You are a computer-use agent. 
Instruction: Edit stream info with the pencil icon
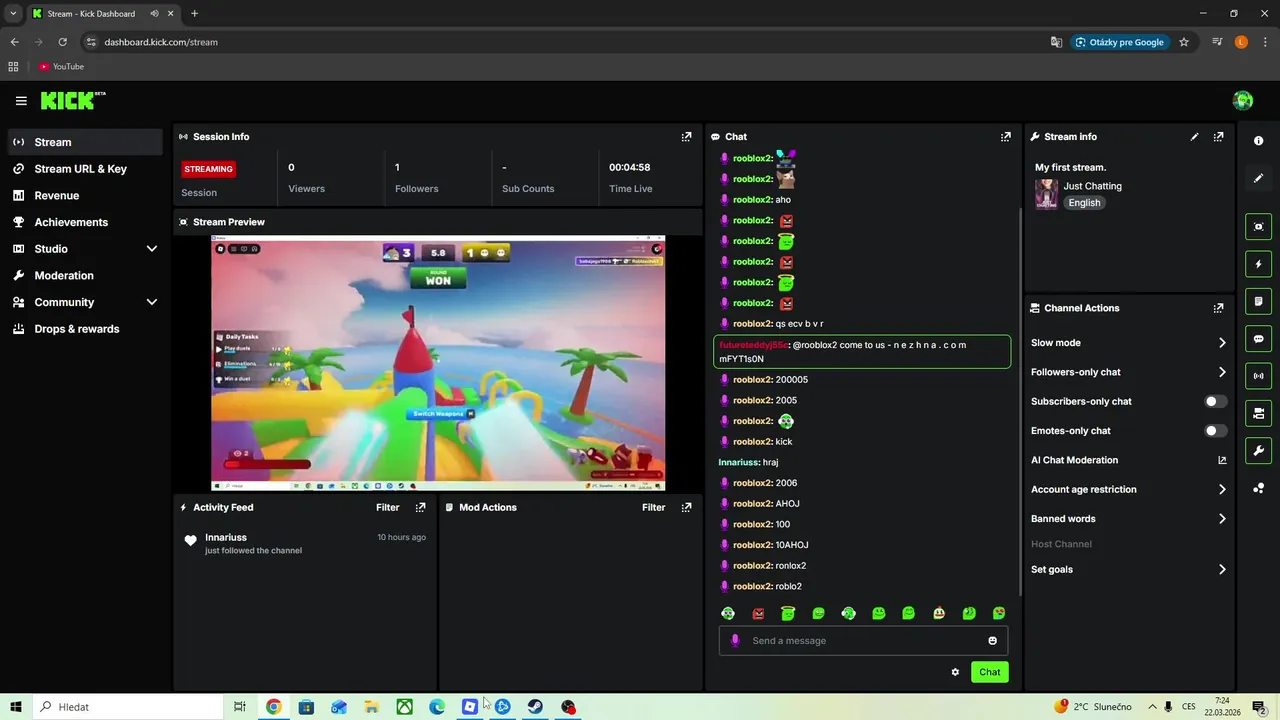(x=1194, y=137)
